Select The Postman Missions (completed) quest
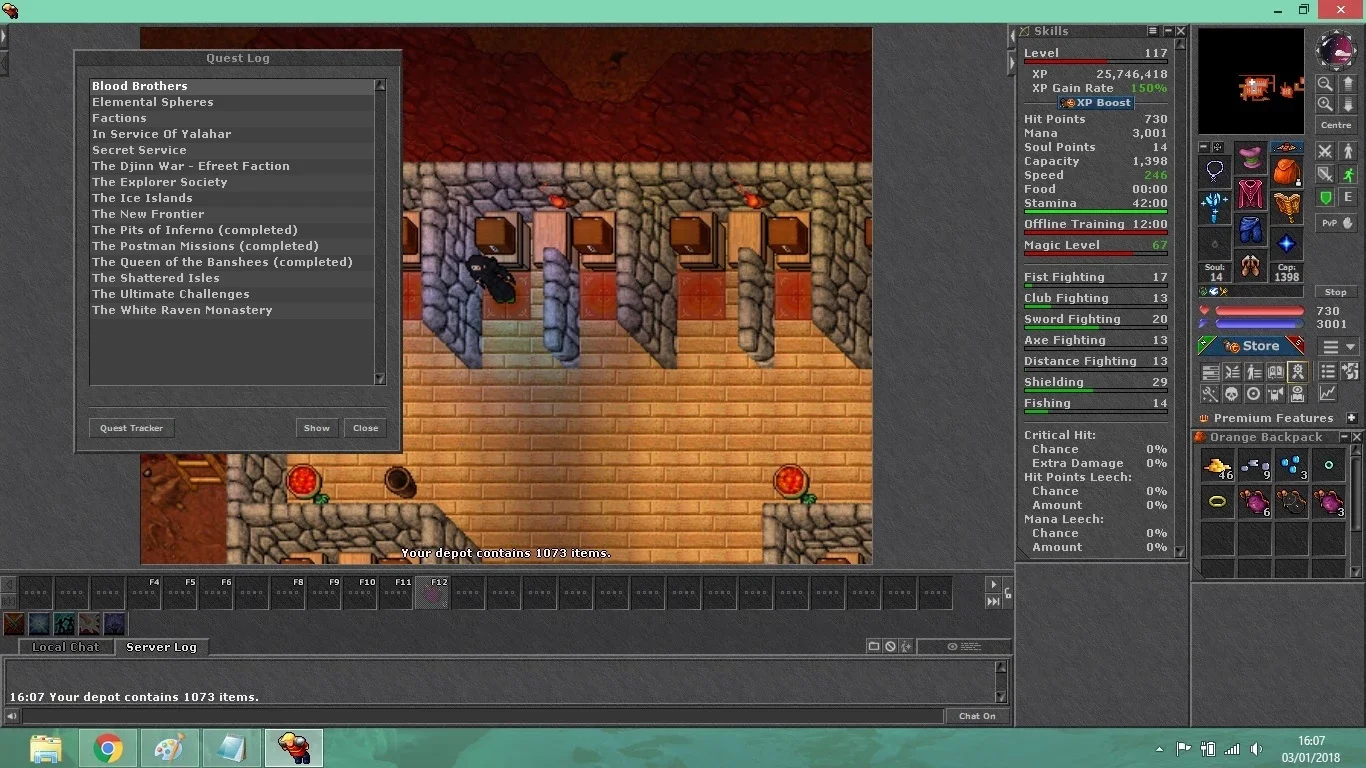1366x768 pixels. click(x=232, y=246)
